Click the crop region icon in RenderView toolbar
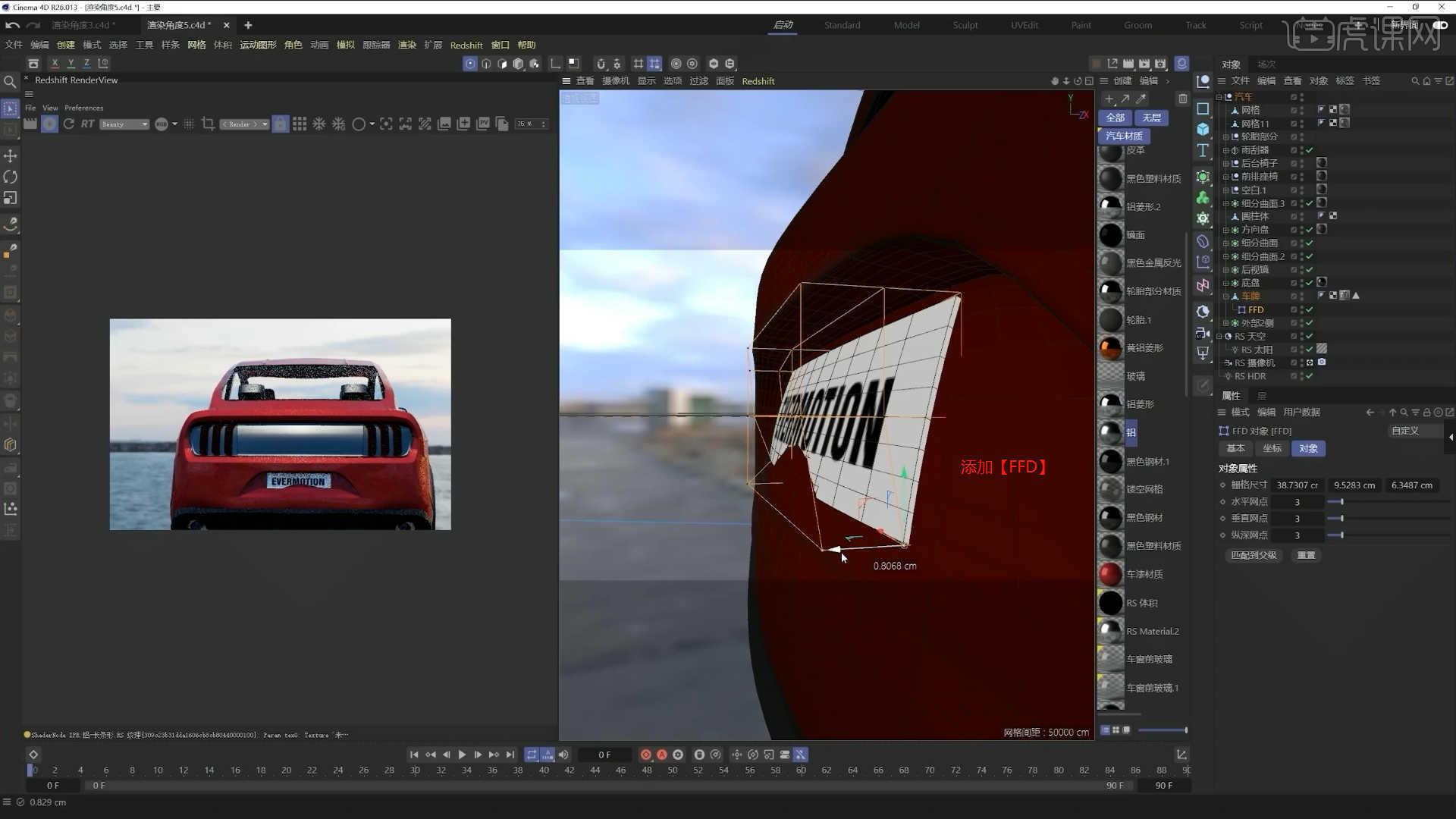 click(207, 124)
